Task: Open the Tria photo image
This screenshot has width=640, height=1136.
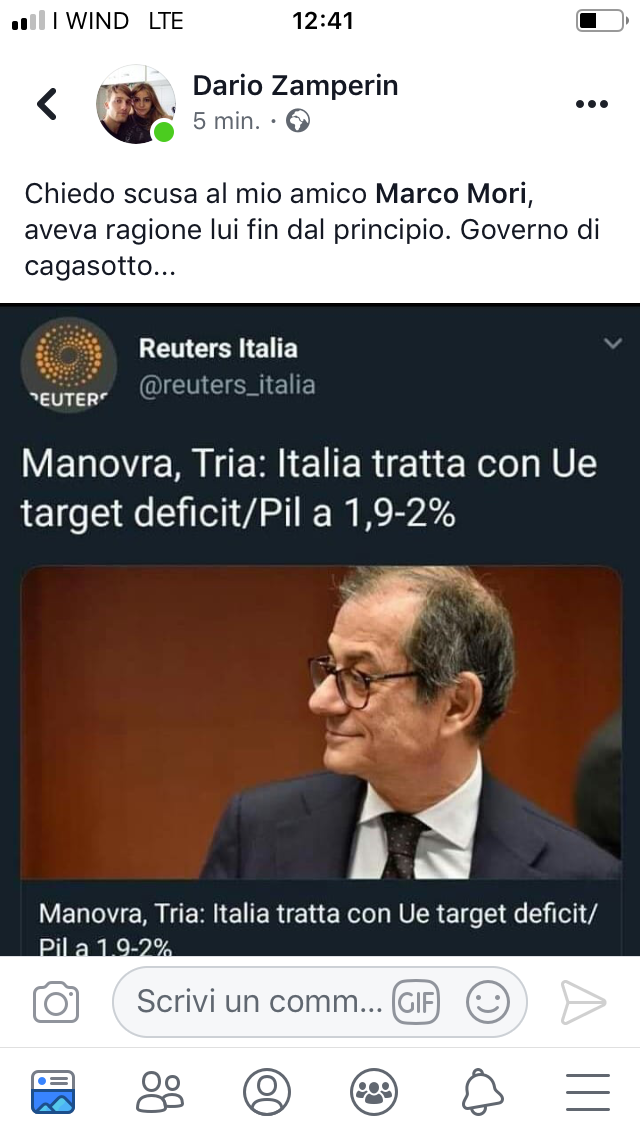Action: pos(321,722)
